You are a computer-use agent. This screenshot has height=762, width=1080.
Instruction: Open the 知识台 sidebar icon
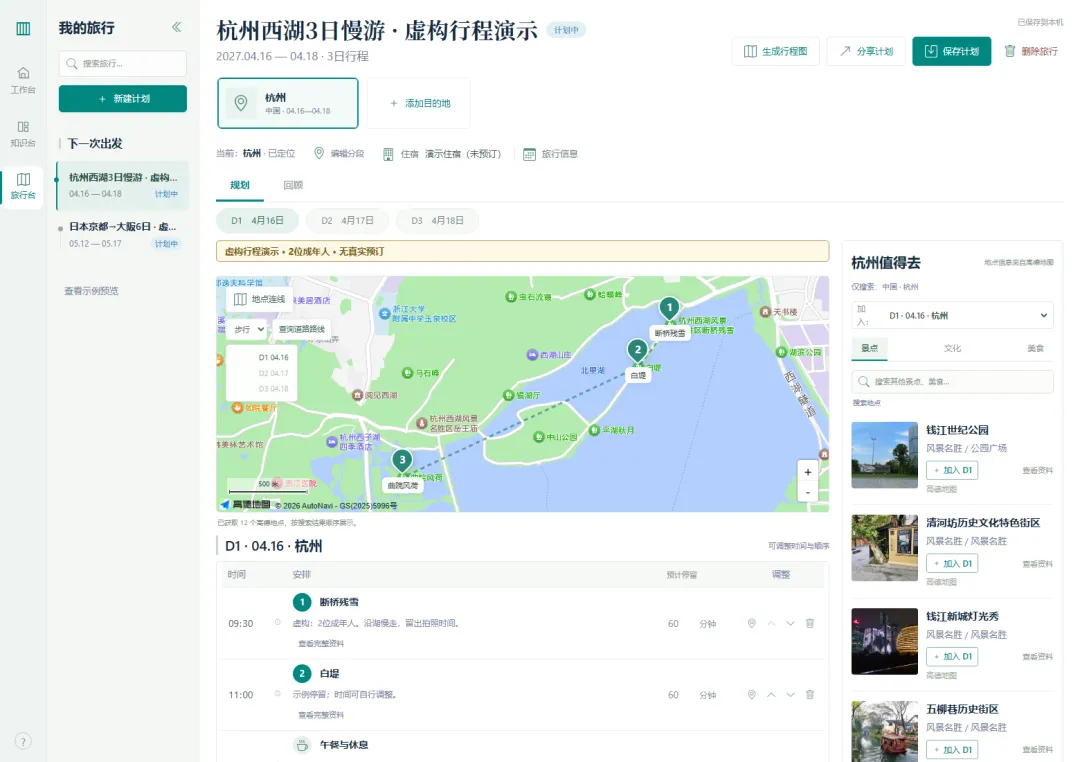[x=23, y=133]
